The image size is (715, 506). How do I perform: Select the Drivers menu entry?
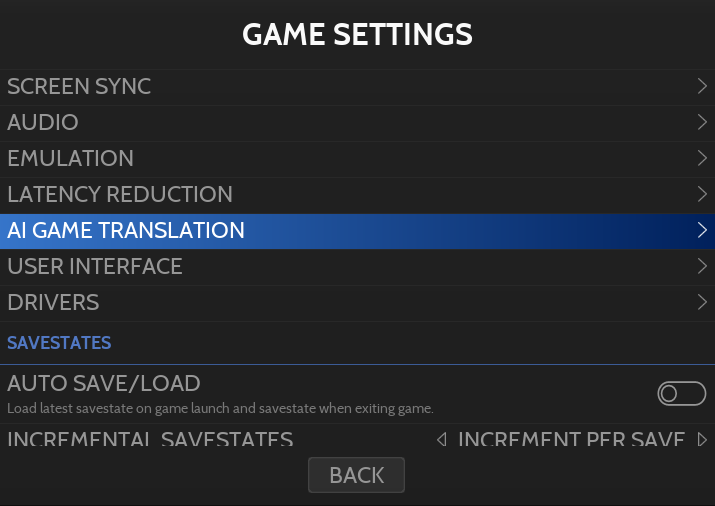coord(53,302)
